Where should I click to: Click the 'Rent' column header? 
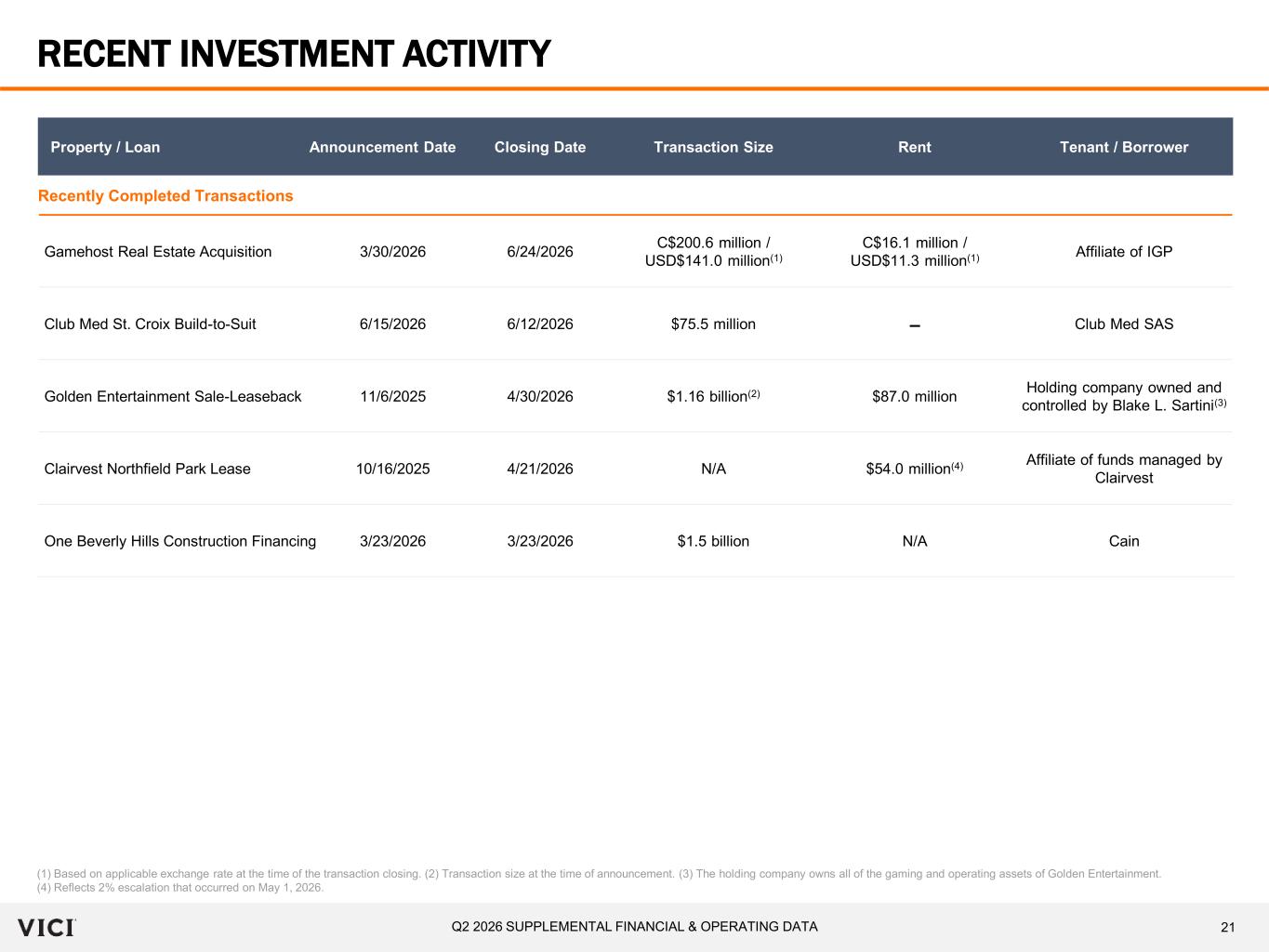[915, 147]
